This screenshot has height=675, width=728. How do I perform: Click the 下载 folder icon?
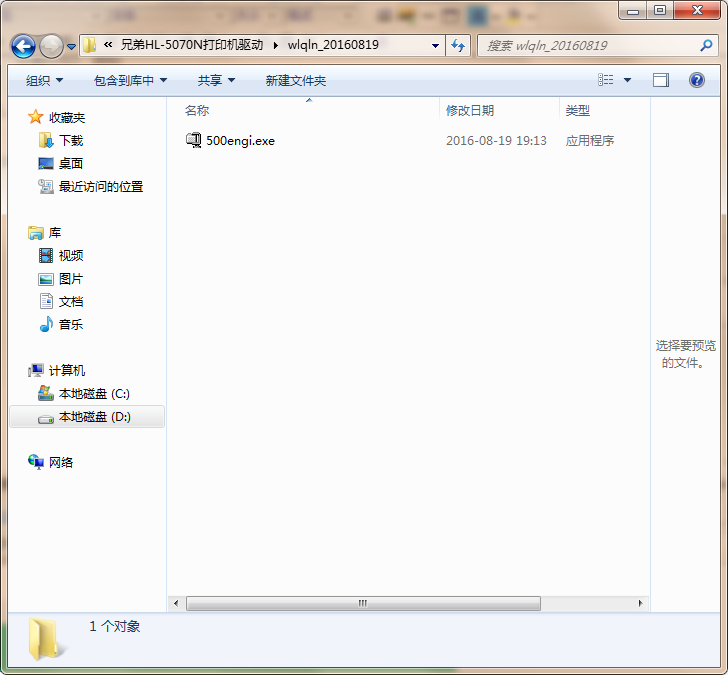click(46, 140)
